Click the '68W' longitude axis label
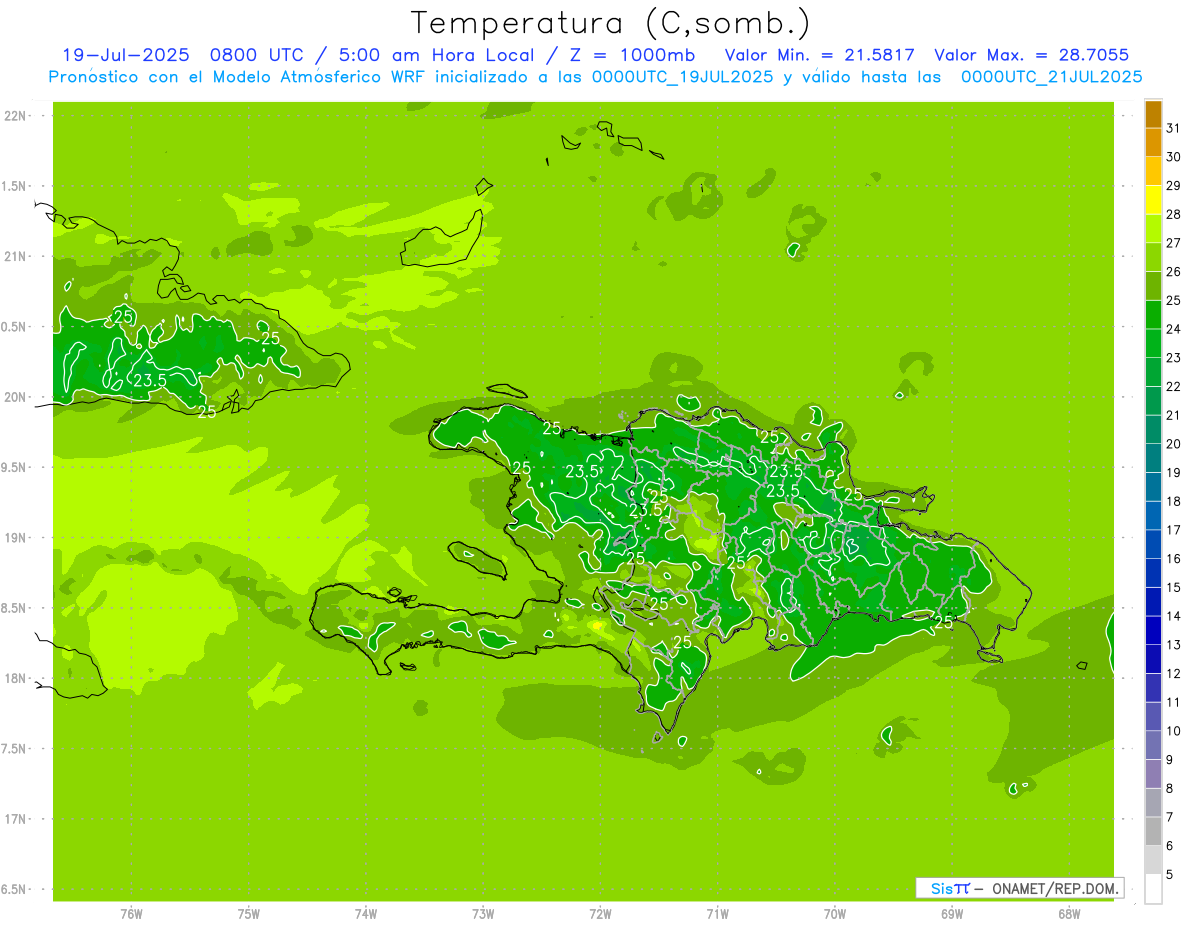Image resolution: width=1200 pixels, height=927 pixels. tap(1069, 914)
